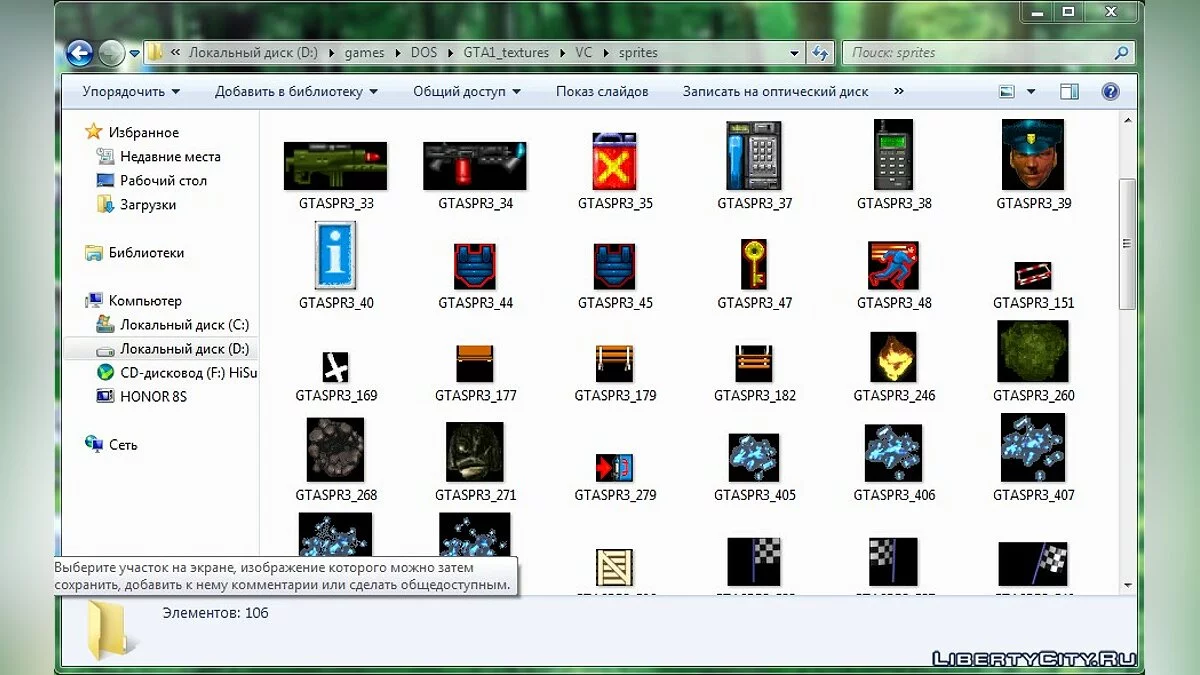Select the blue info sign GTASPR3_40 image

pos(336,257)
